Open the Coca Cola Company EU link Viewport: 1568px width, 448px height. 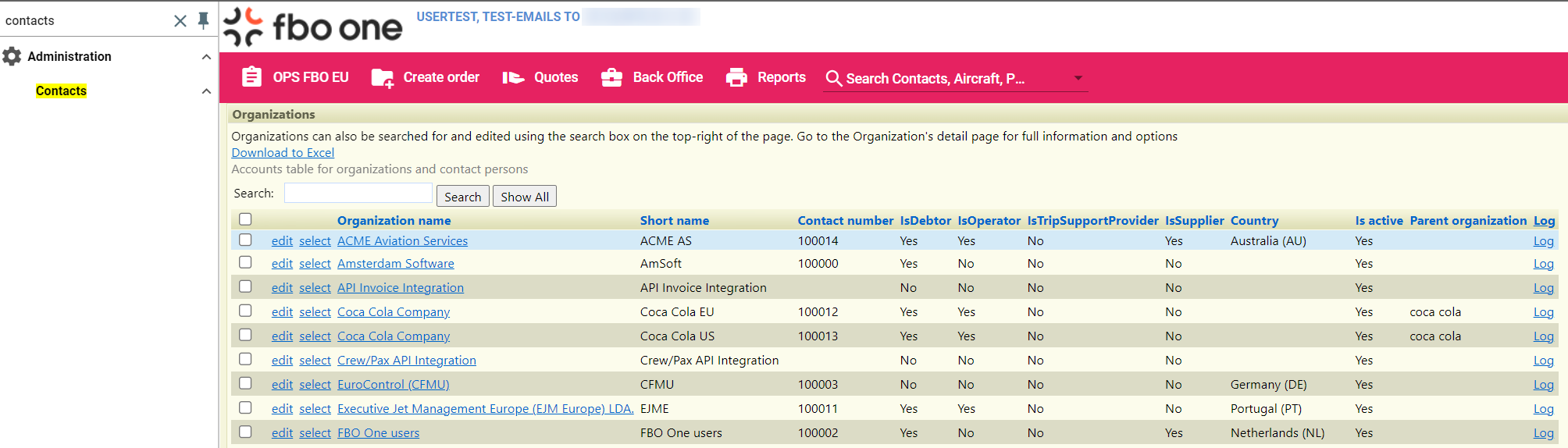point(394,312)
